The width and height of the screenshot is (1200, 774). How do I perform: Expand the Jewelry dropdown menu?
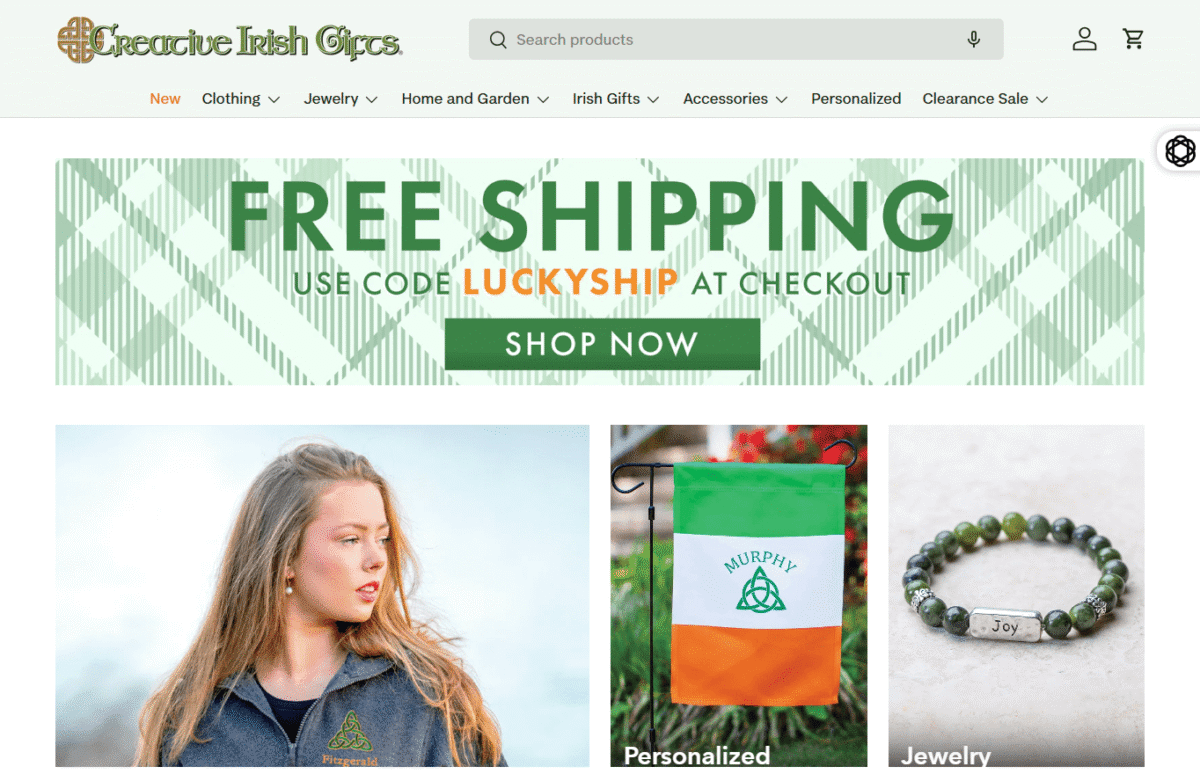click(x=341, y=99)
